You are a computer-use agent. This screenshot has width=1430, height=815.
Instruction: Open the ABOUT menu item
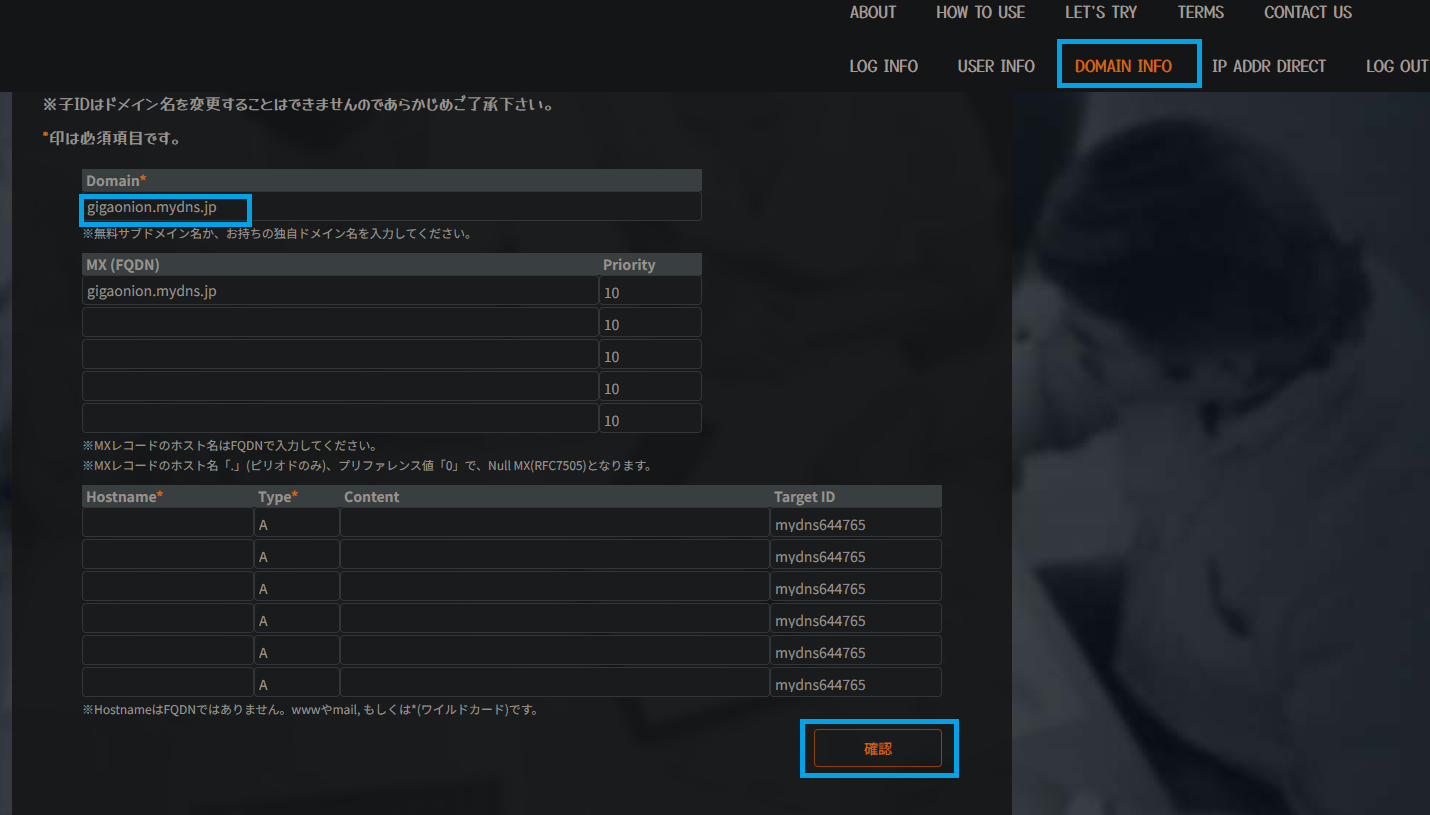tap(871, 12)
